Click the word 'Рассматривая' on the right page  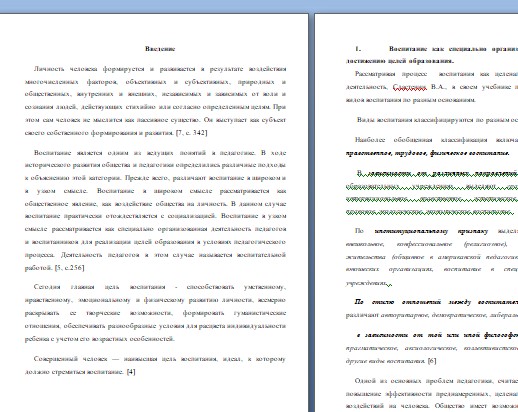coord(375,74)
